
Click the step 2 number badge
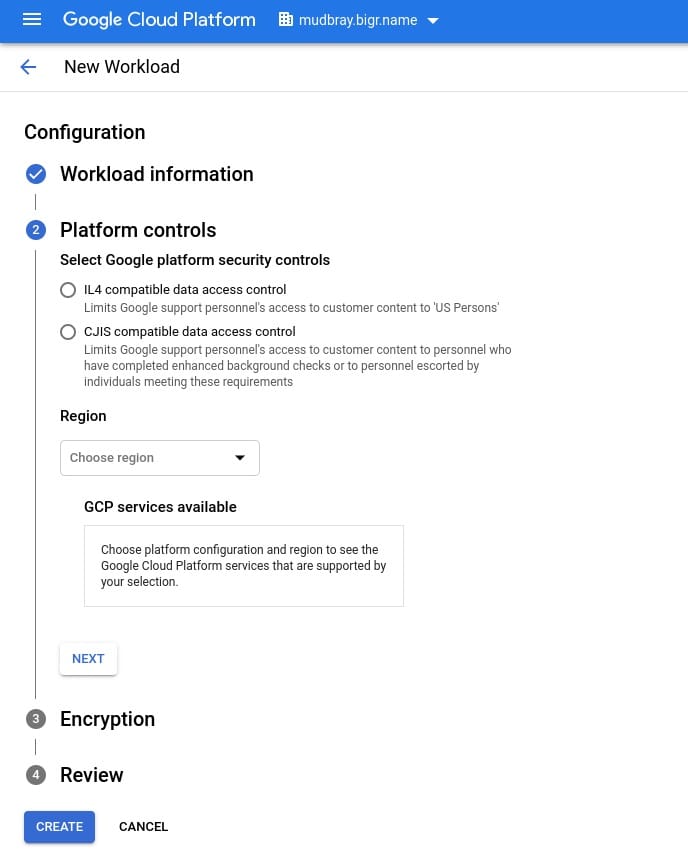click(36, 231)
